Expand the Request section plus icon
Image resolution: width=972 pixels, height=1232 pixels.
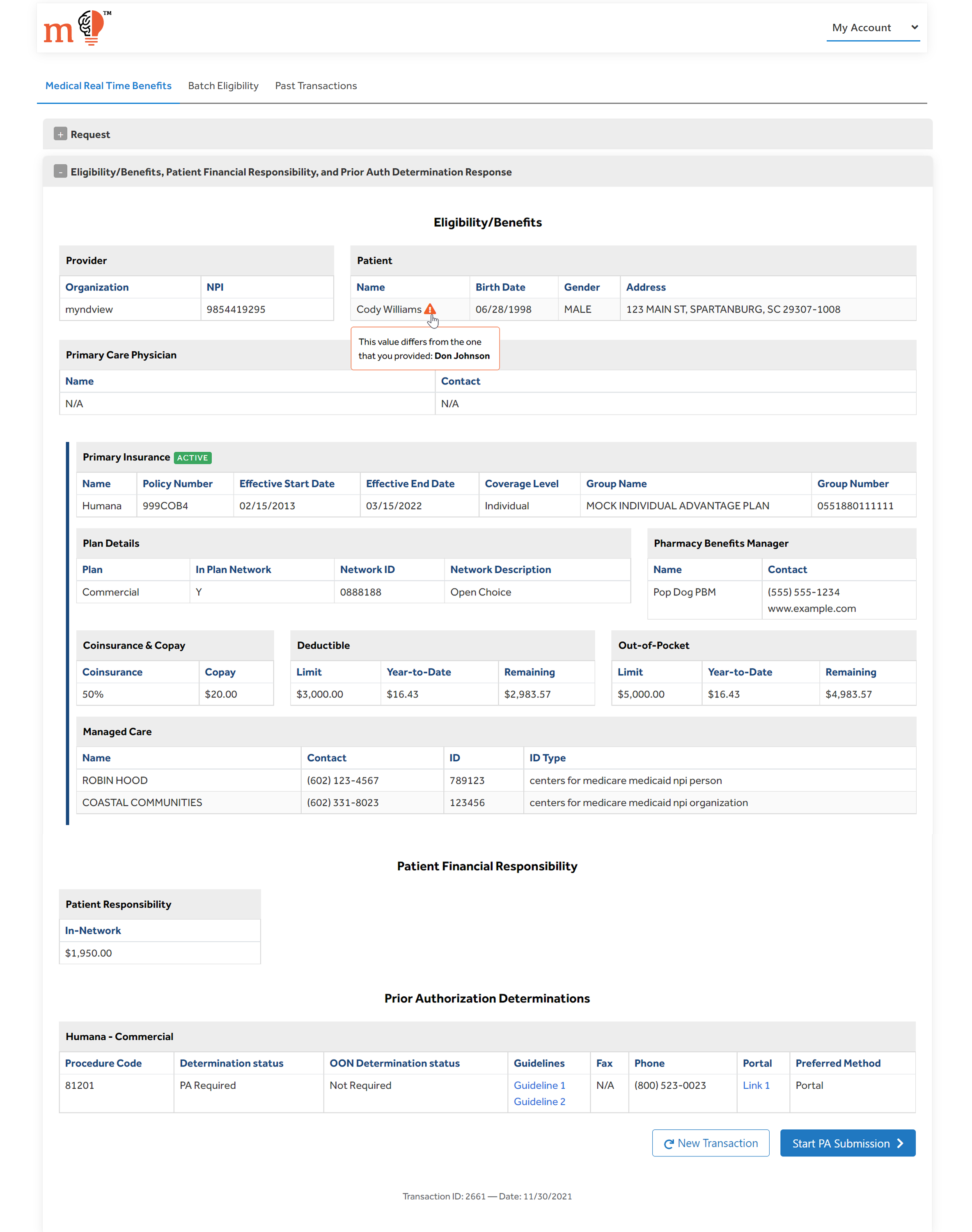pyautogui.click(x=60, y=134)
